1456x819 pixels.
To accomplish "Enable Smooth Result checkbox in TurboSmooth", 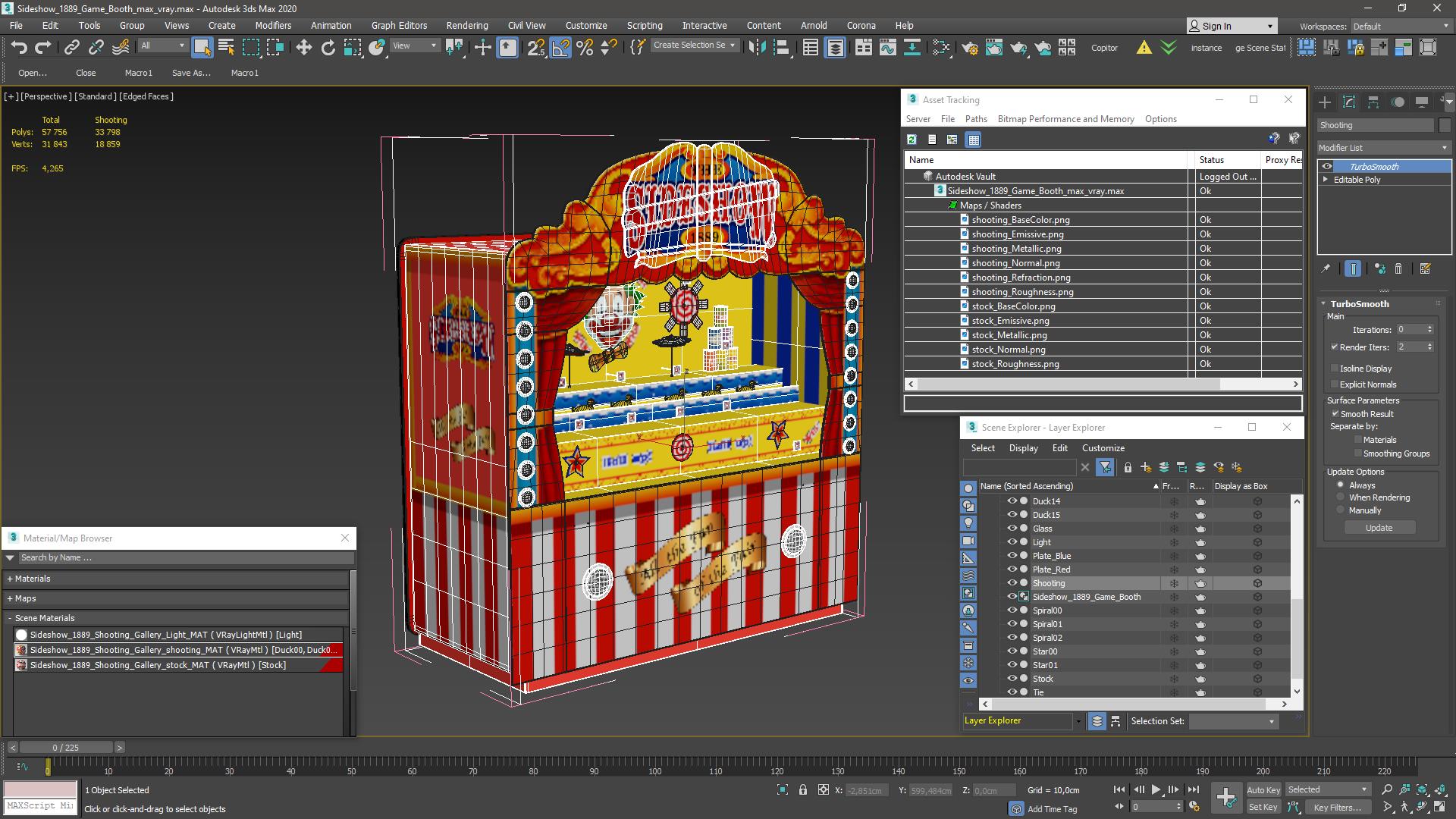I will pos(1335,413).
